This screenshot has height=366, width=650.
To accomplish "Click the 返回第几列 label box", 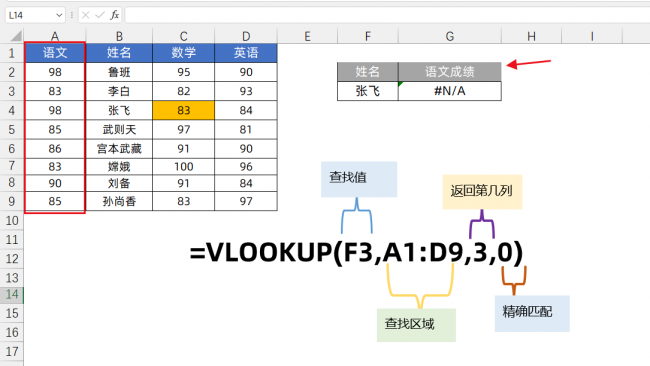I will (x=483, y=191).
